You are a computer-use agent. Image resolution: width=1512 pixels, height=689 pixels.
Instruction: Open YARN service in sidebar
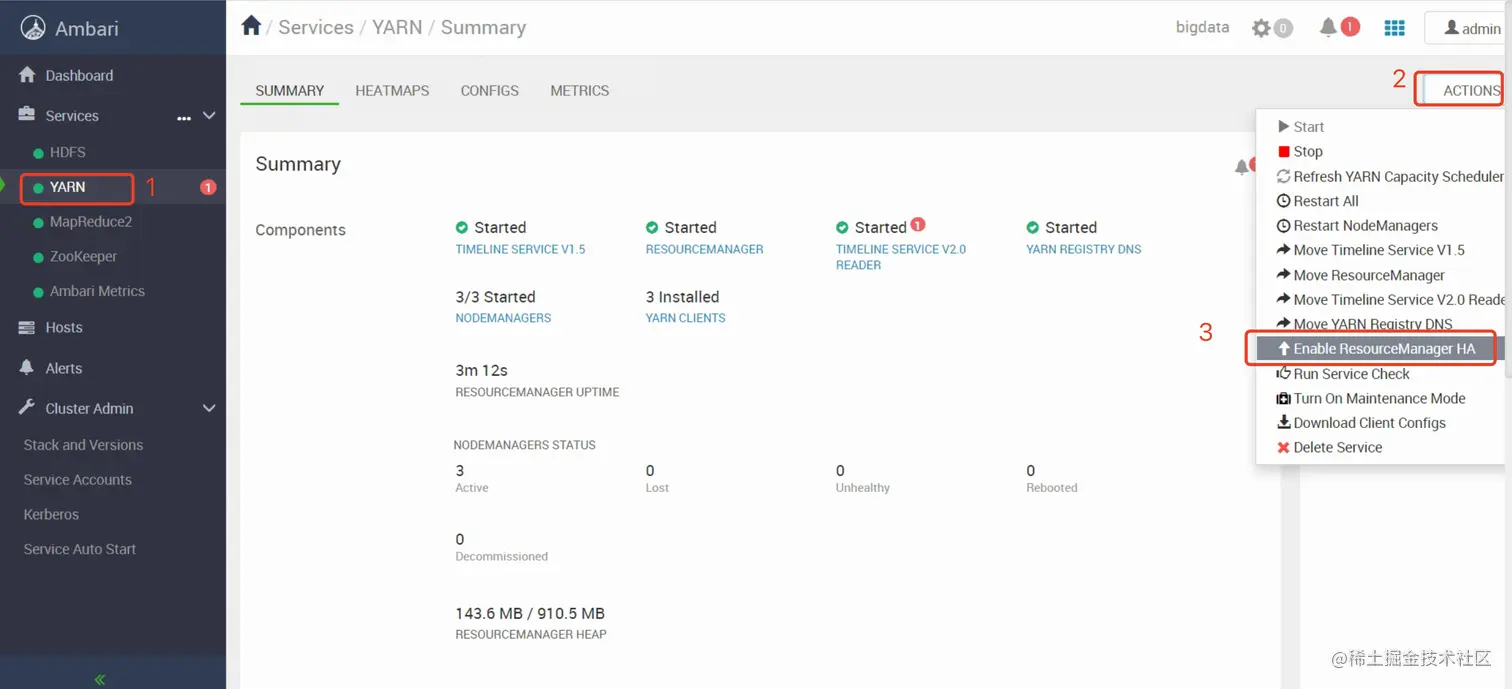[68, 187]
